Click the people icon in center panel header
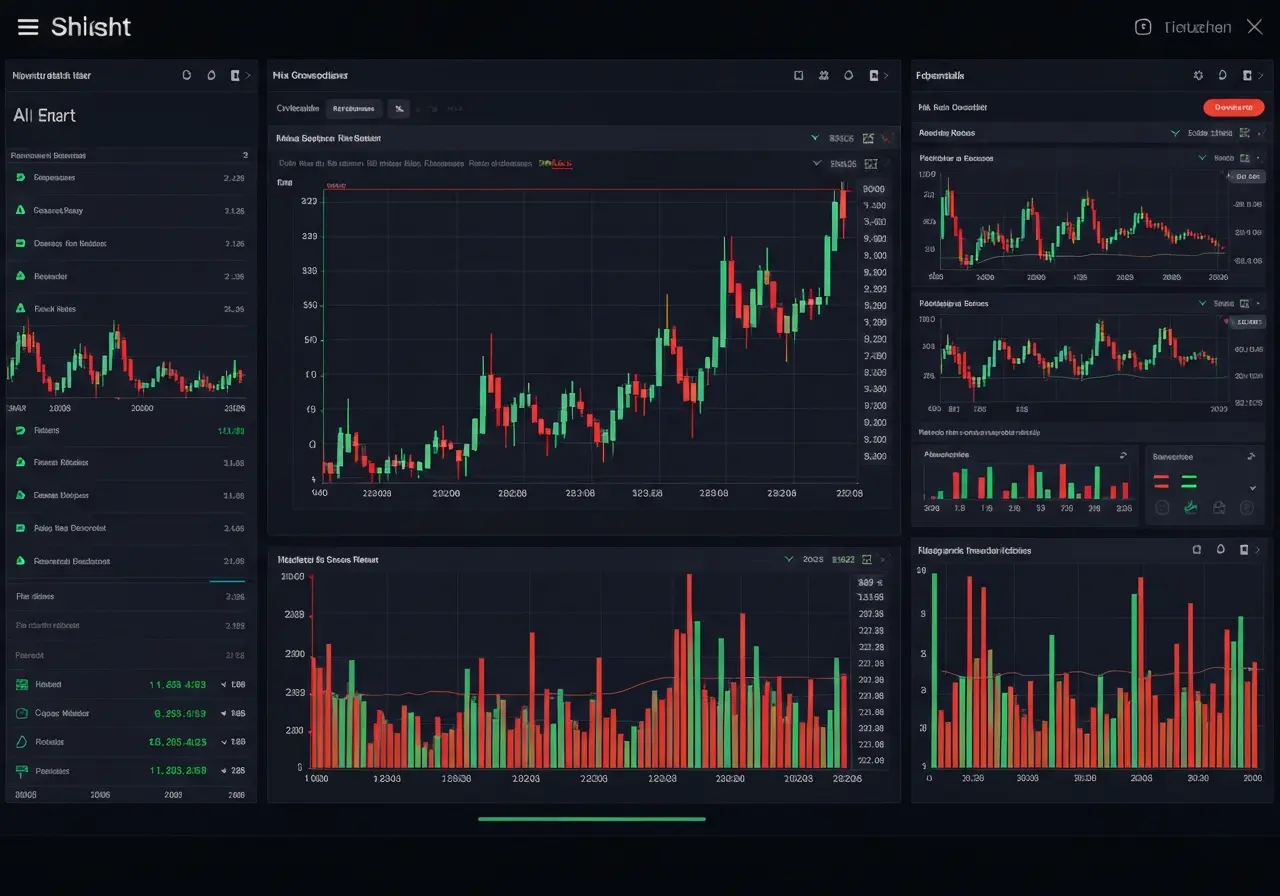 click(x=823, y=75)
